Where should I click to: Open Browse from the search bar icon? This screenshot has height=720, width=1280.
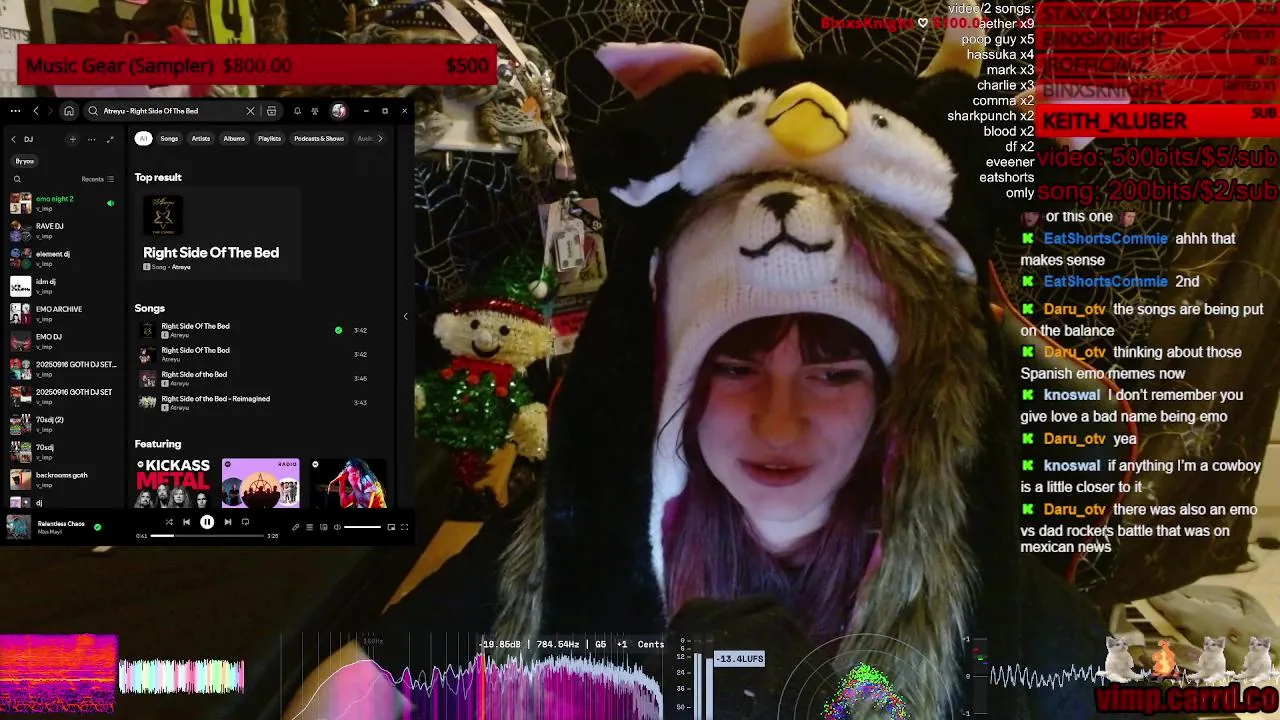coord(271,111)
